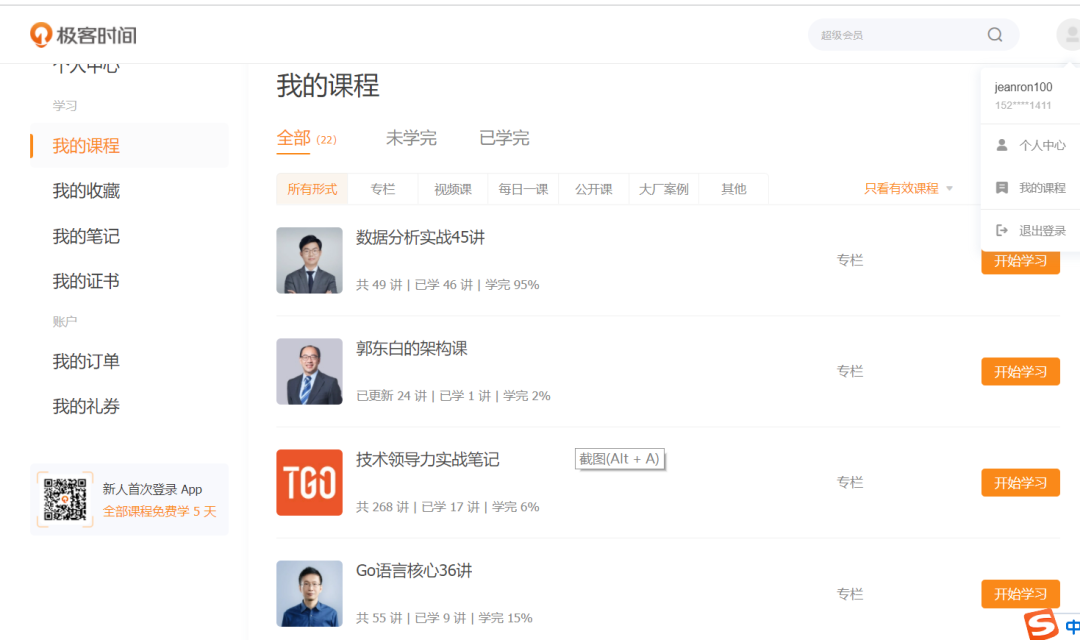Click the 我的课程 page heading
1080x640 pixels.
(x=328, y=85)
